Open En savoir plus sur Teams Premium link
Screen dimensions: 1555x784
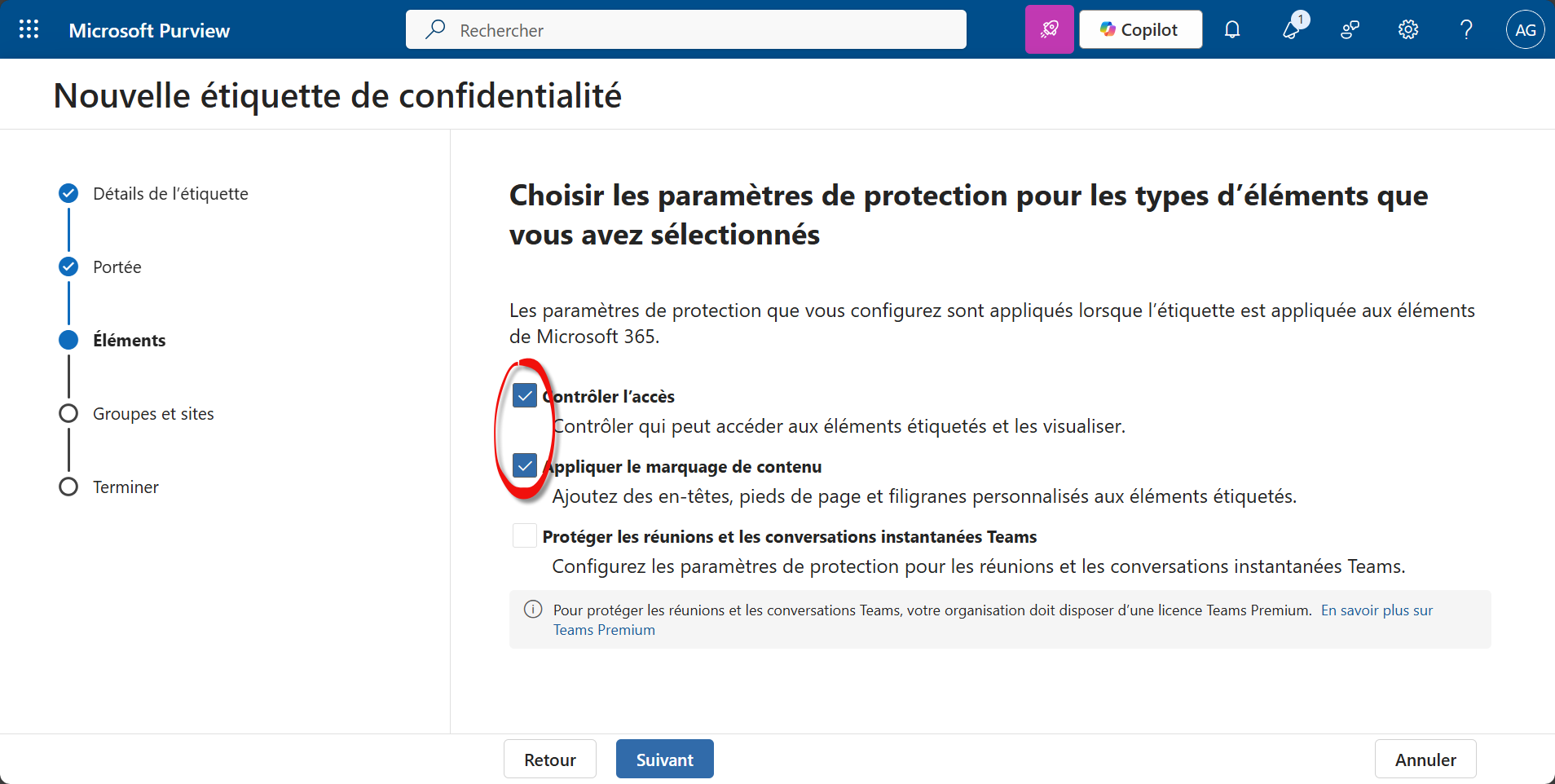click(x=1376, y=610)
